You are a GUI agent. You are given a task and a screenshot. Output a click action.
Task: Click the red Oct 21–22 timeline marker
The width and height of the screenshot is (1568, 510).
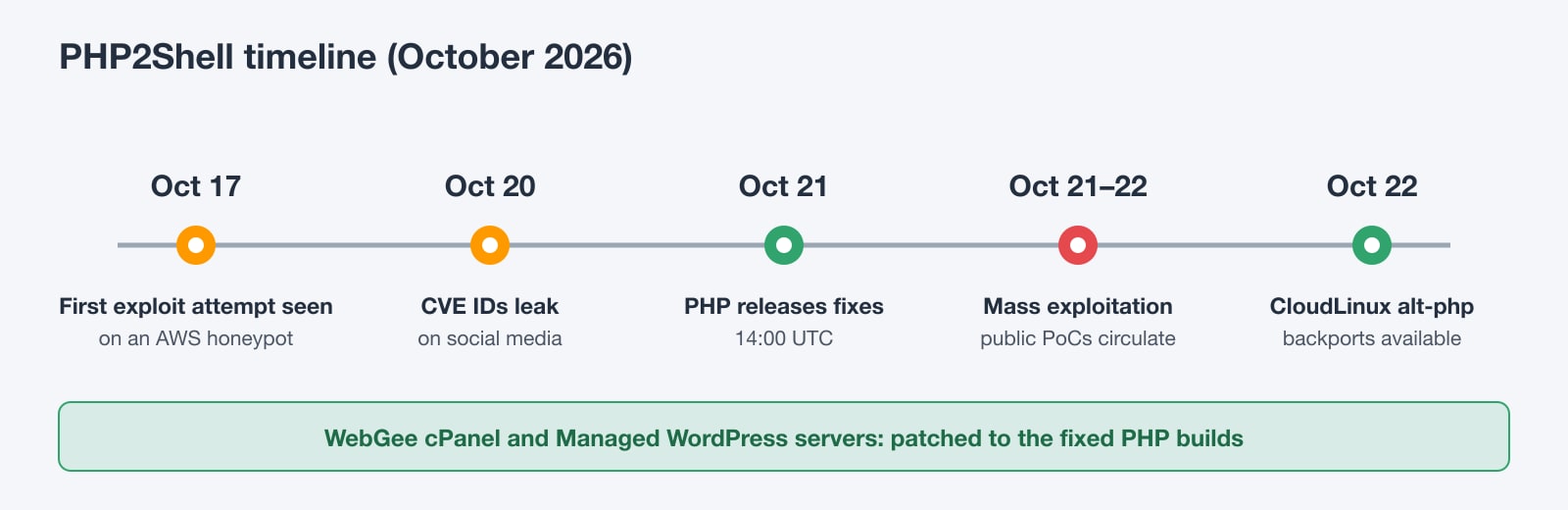click(x=1078, y=245)
